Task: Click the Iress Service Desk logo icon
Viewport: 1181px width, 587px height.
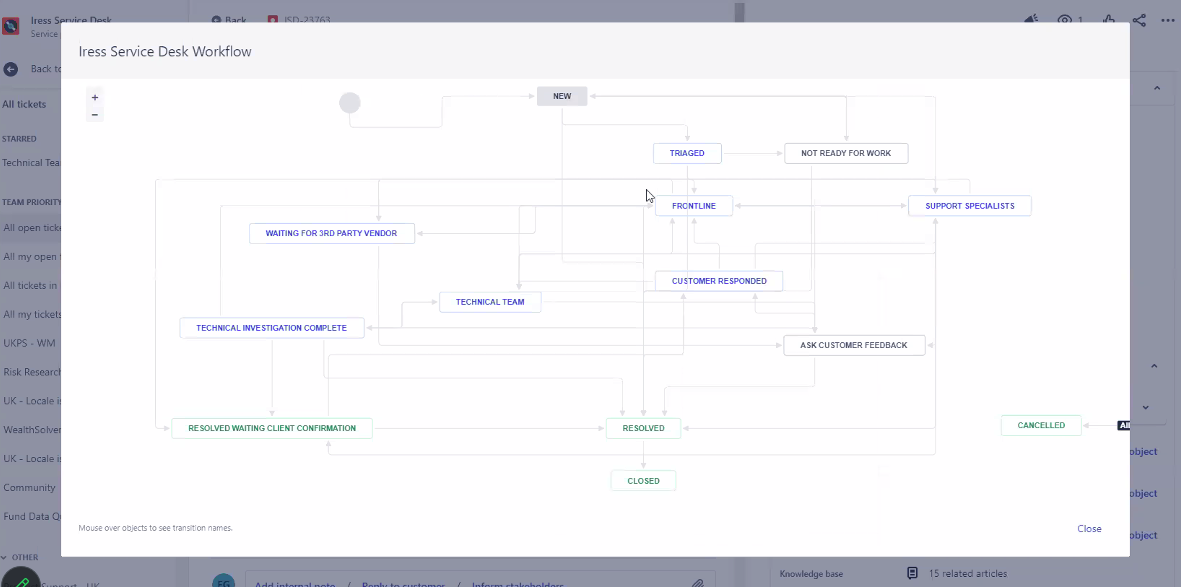Action: tap(11, 26)
